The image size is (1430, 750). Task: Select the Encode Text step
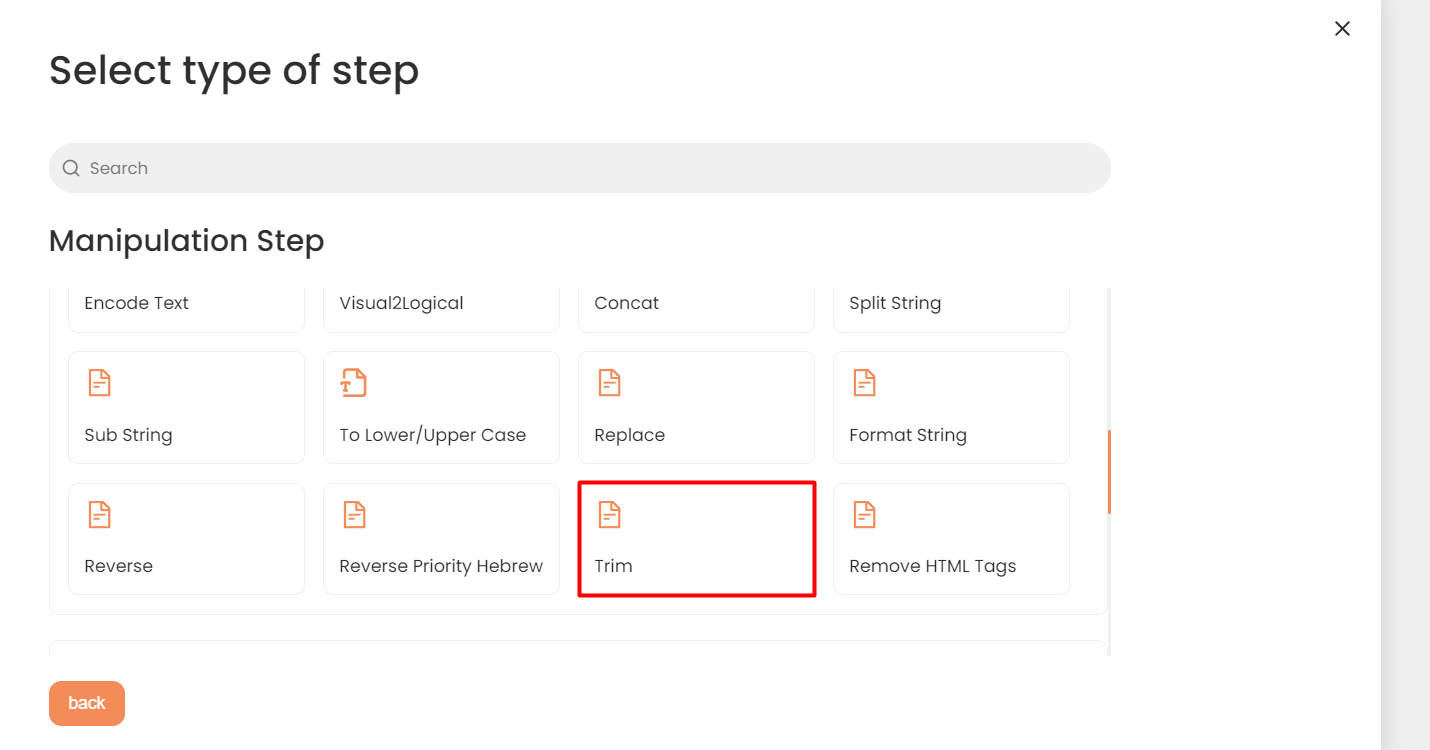pyautogui.click(x=186, y=310)
